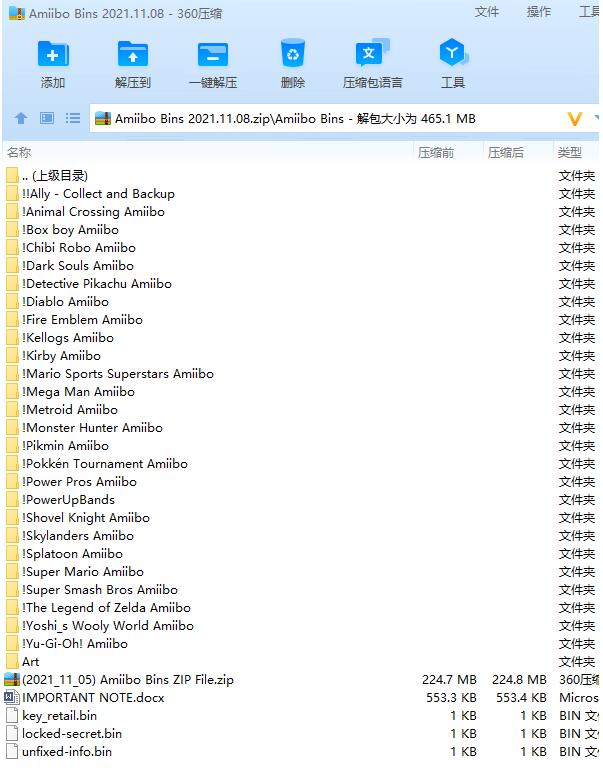Go up one level with the arrow icon
603x773 pixels.
point(21,118)
